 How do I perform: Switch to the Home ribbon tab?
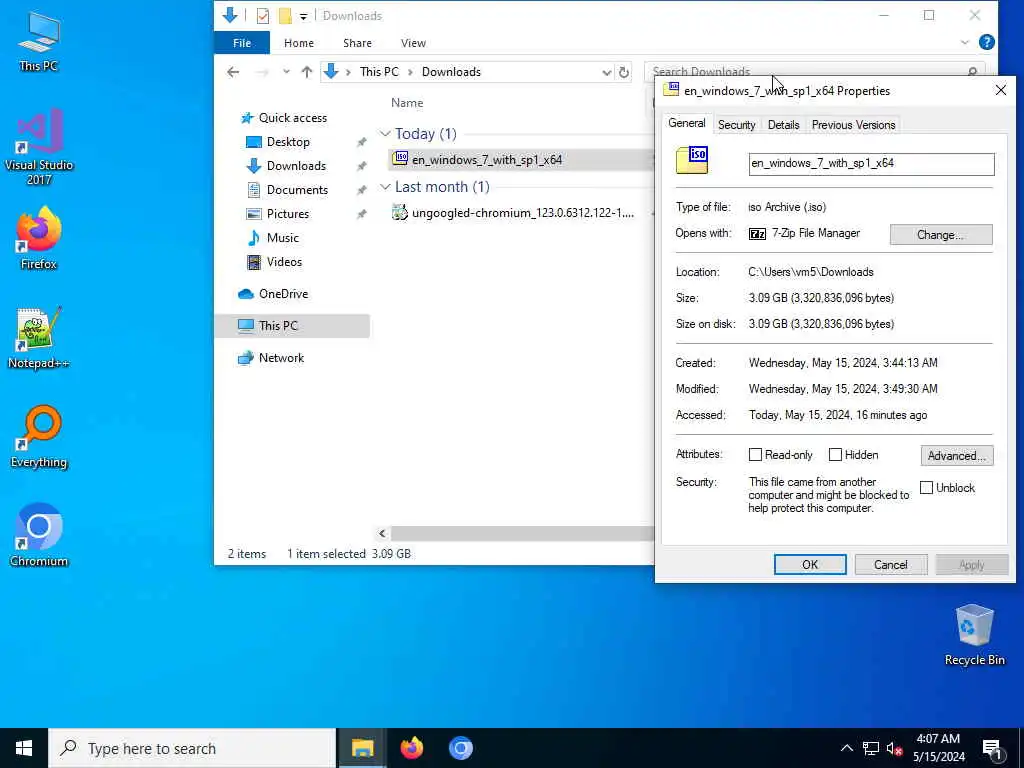pos(298,43)
